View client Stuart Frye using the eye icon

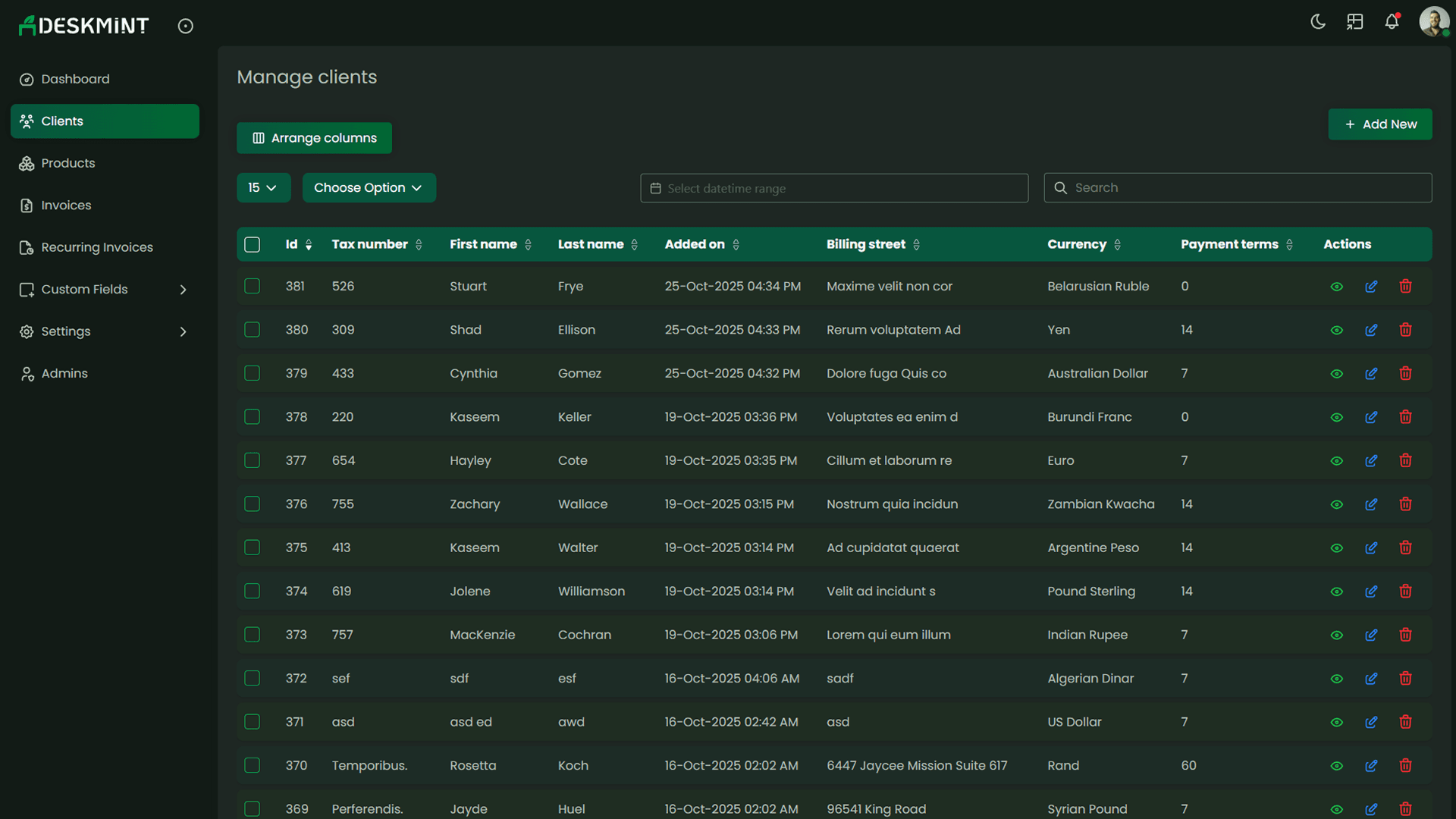[1336, 287]
